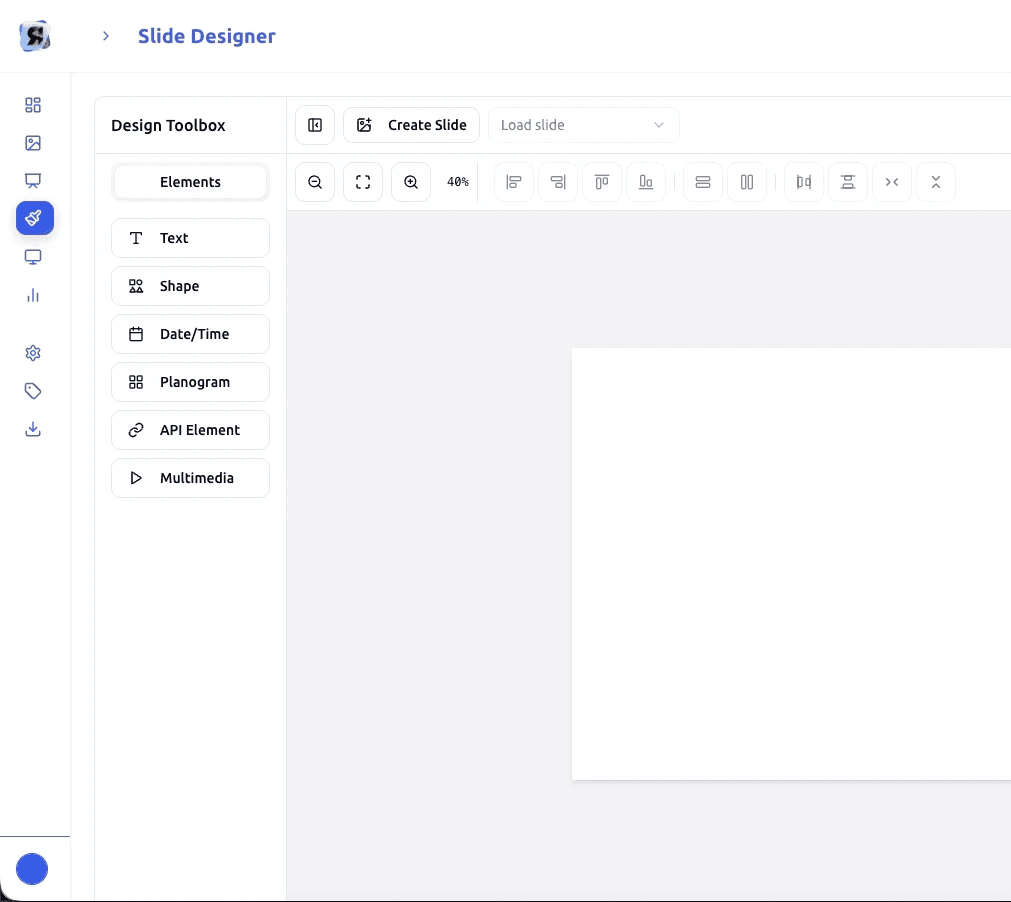Image resolution: width=1011 pixels, height=902 pixels.
Task: Center elements vertically in the slide
Action: 847,181
